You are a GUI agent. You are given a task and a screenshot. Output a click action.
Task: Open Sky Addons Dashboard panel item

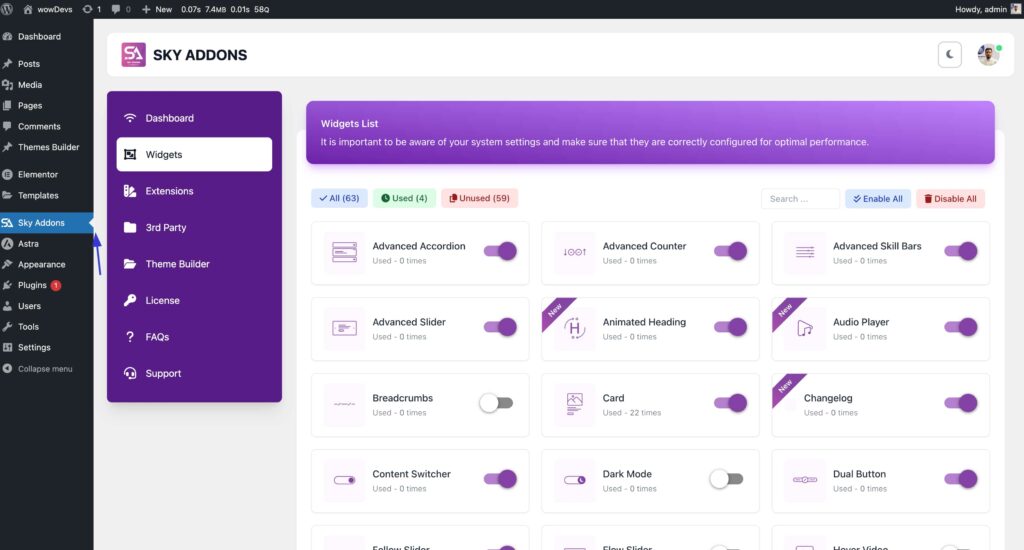[194, 118]
